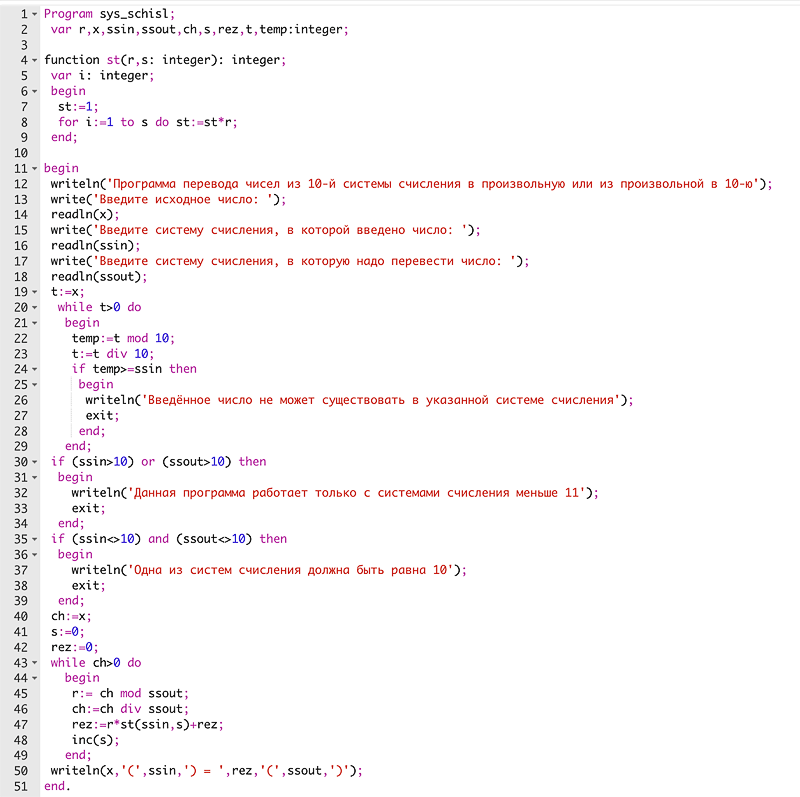Click 'if temp>=ssin then' line
Screen dimensions: 800x797
pyautogui.click(x=134, y=369)
